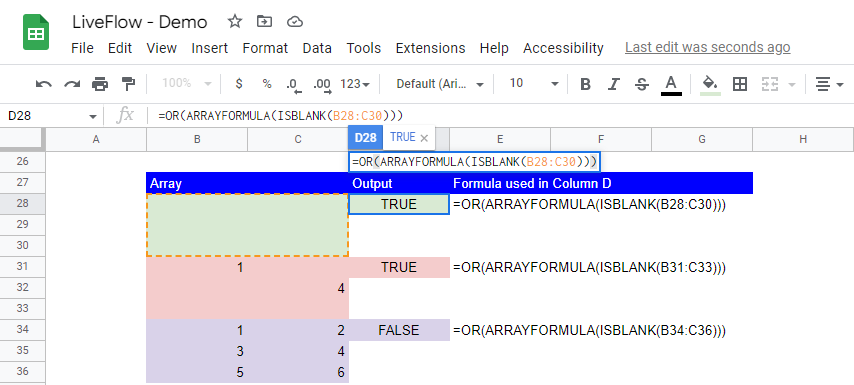Open the Google Sheets home icon
This screenshot has height=385, width=854.
(36, 33)
